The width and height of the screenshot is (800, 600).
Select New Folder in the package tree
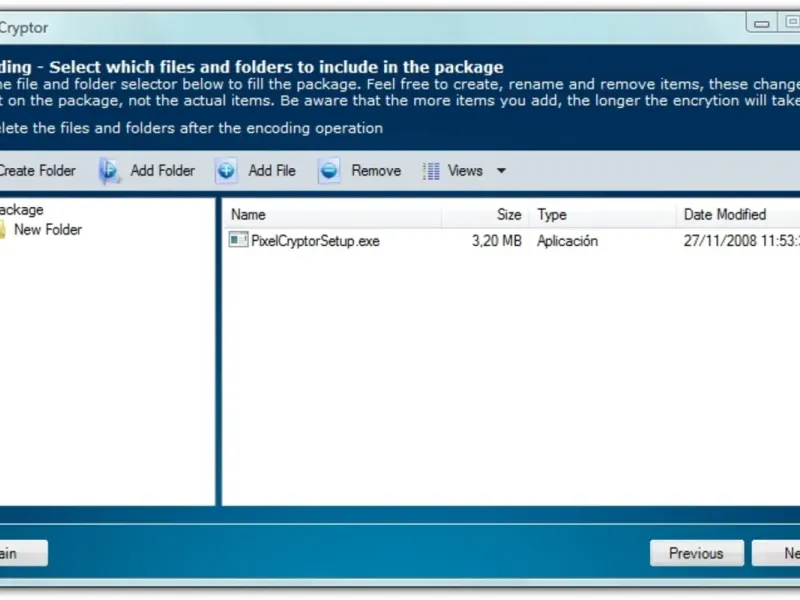coord(48,230)
